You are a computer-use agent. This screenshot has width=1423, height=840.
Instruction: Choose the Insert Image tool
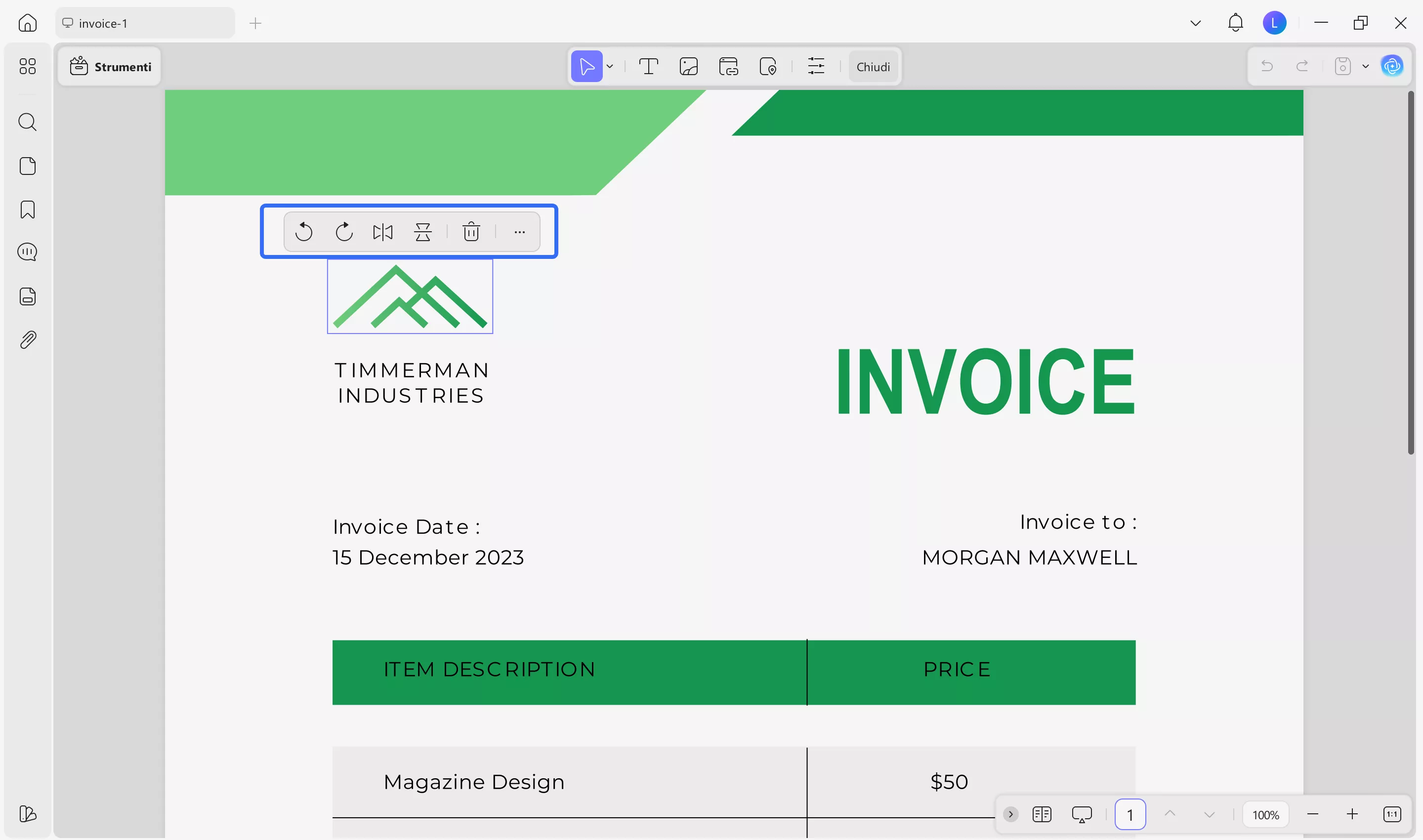[x=688, y=67]
